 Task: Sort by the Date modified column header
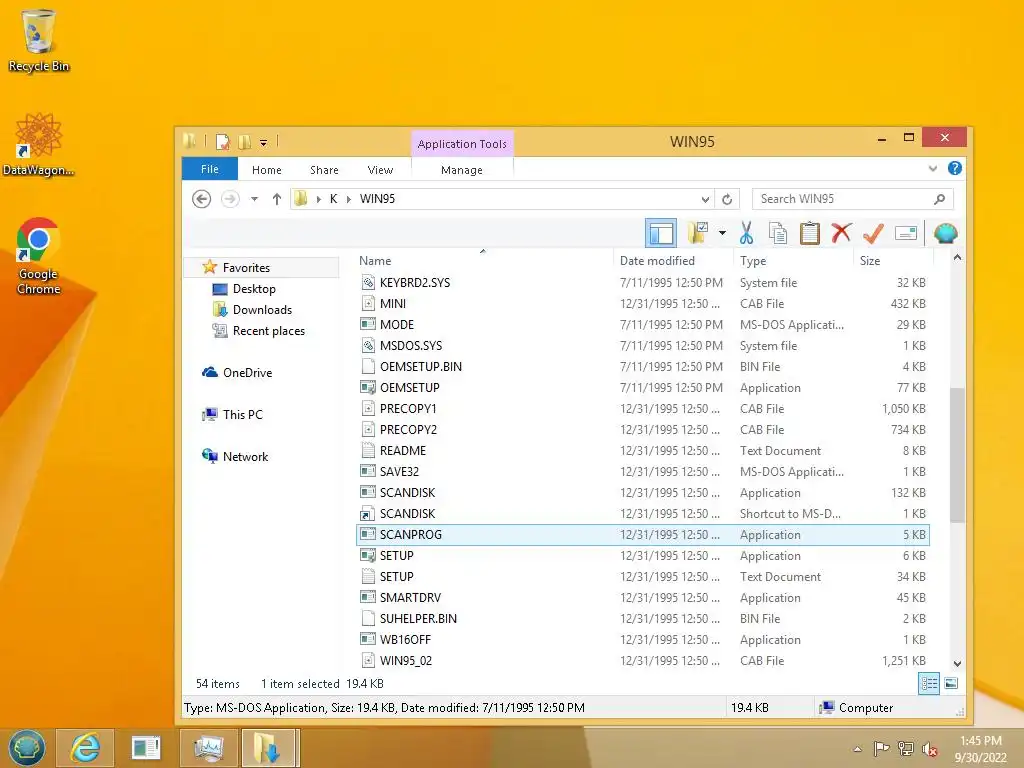click(657, 261)
